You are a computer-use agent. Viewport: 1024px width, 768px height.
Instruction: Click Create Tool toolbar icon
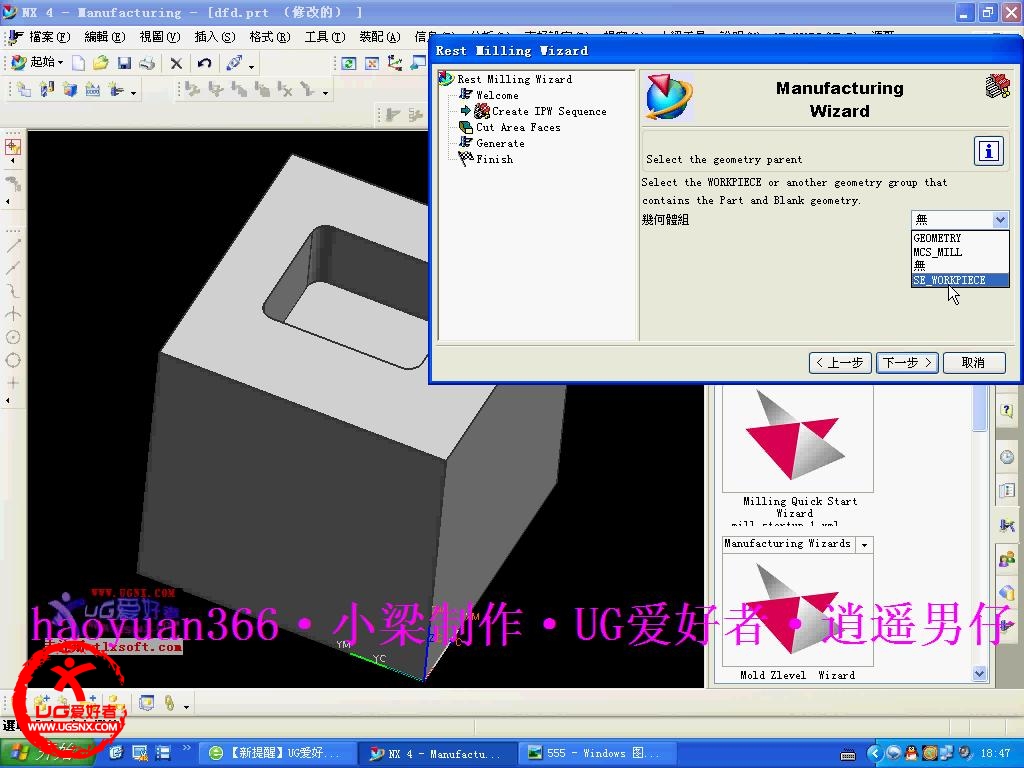pyautogui.click(x=47, y=90)
